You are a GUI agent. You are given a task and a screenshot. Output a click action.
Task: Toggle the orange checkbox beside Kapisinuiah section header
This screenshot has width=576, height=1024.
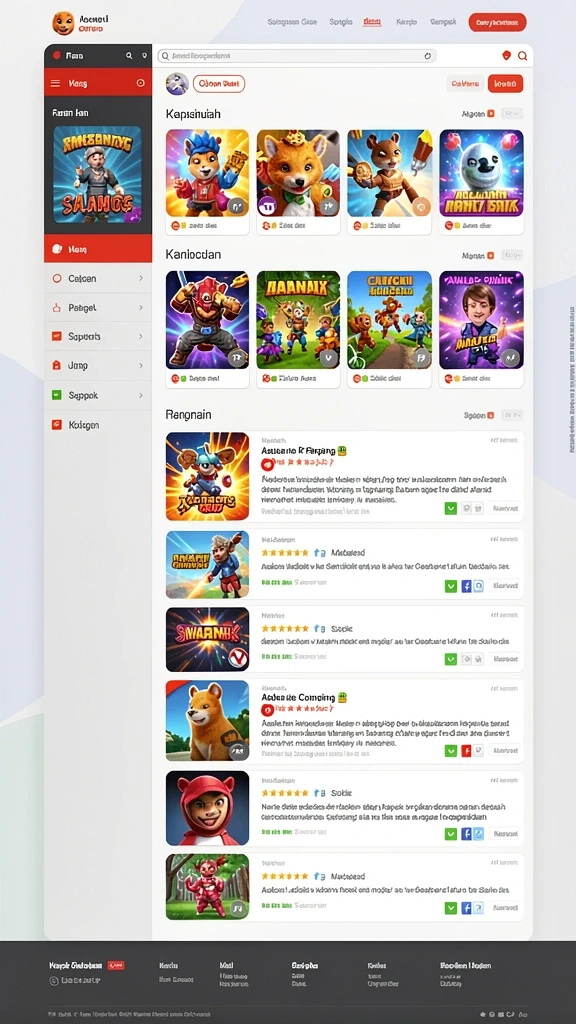491,114
